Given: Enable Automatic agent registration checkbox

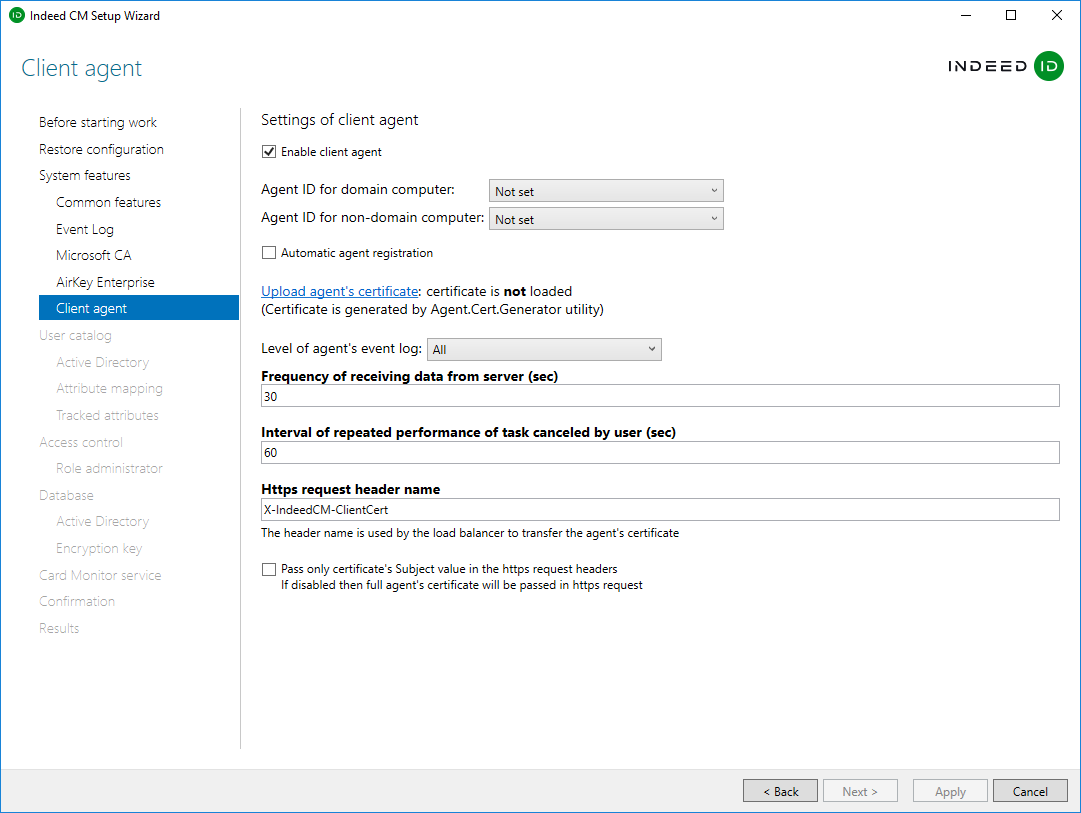Looking at the screenshot, I should coord(269,253).
